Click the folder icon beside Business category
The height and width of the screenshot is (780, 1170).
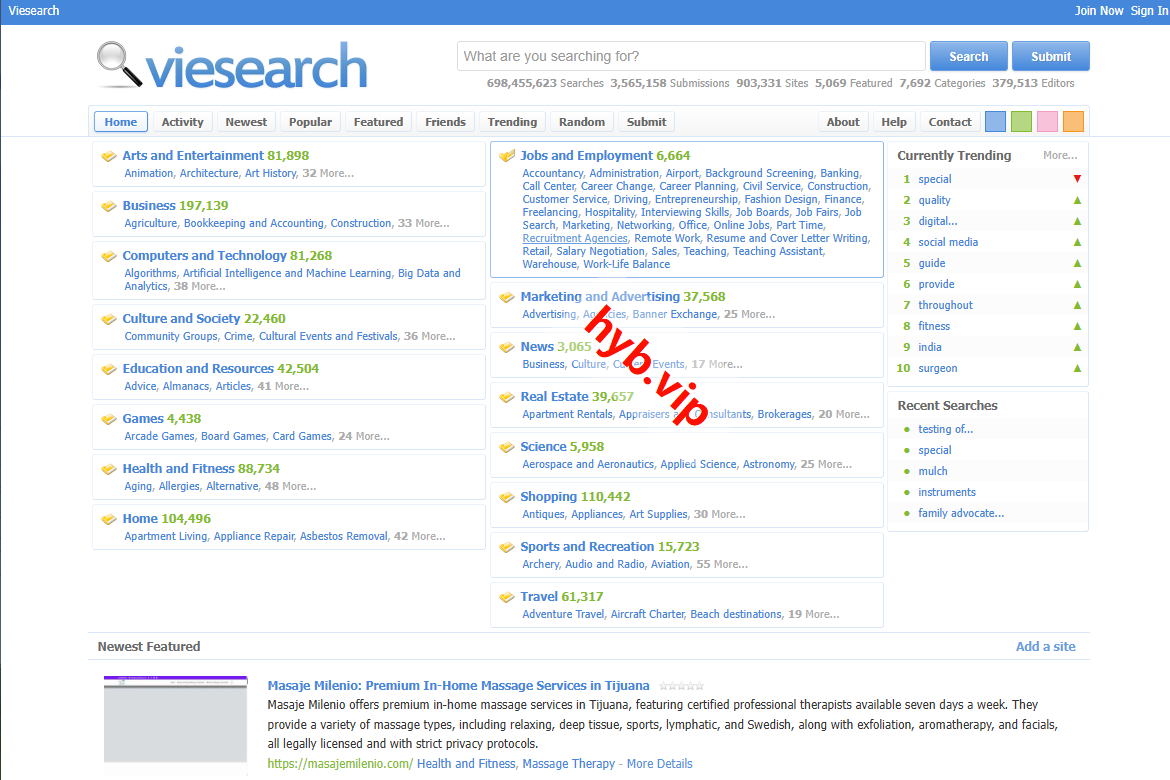(x=109, y=205)
